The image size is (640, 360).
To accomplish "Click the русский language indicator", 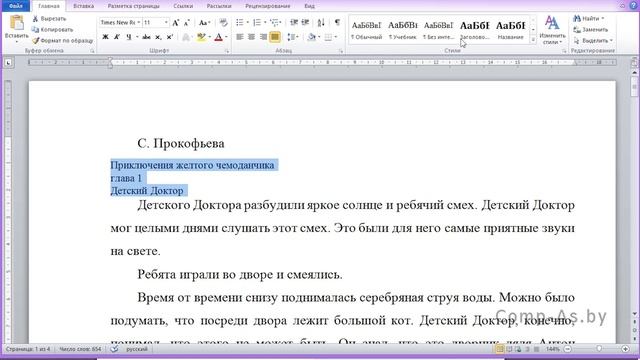I will click(137, 349).
